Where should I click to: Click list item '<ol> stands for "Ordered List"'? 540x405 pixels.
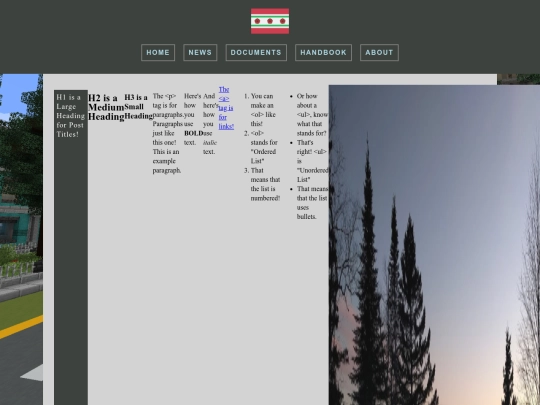point(264,147)
